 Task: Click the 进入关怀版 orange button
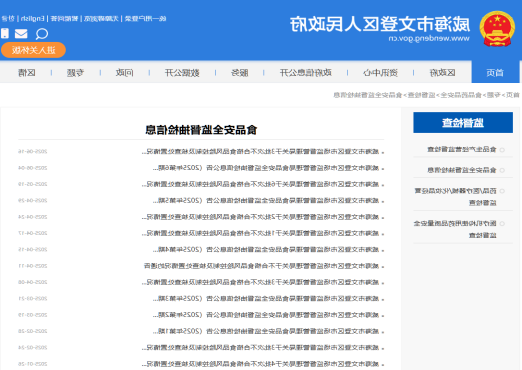(x=33, y=50)
